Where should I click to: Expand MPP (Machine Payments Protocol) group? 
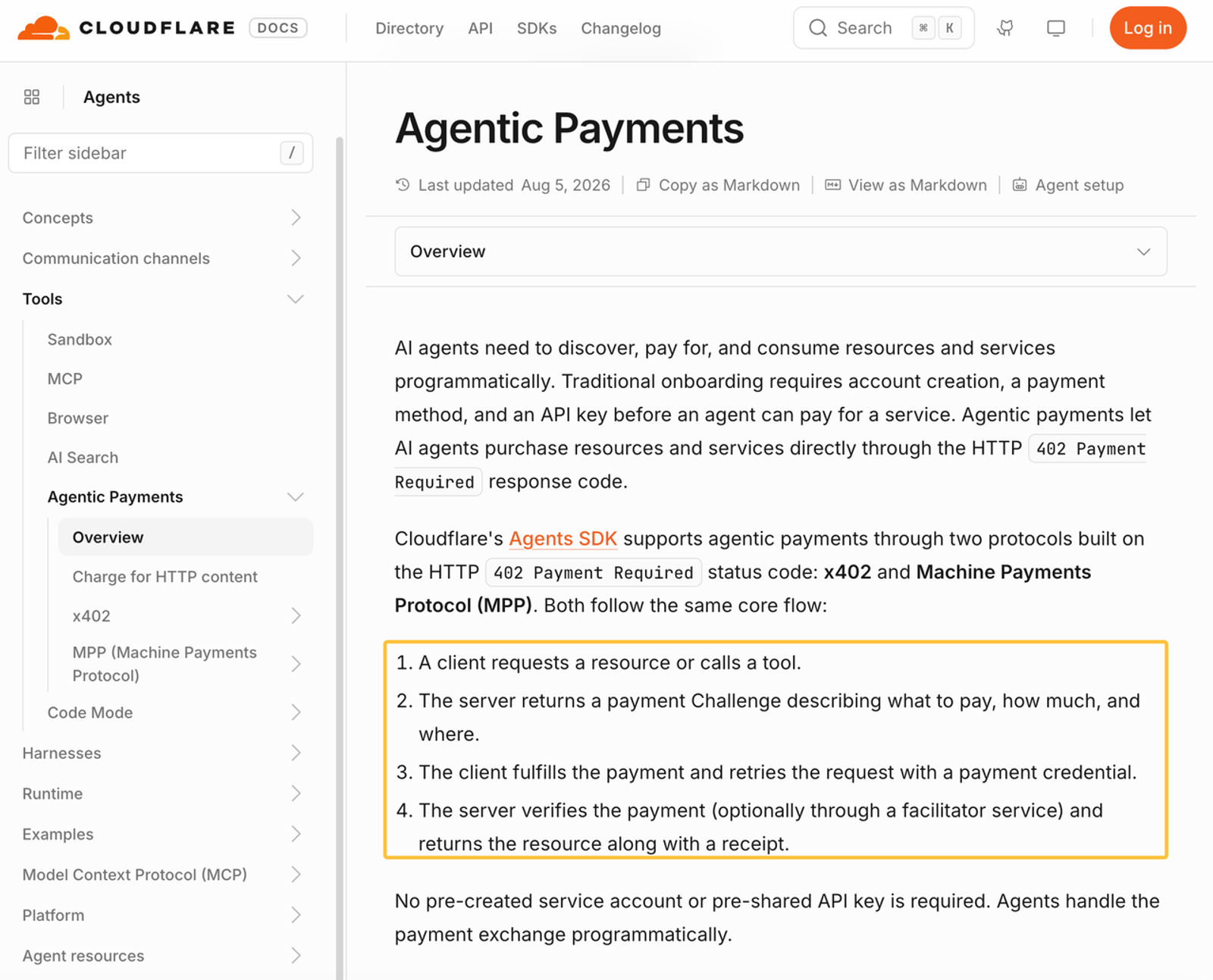[x=185, y=664]
